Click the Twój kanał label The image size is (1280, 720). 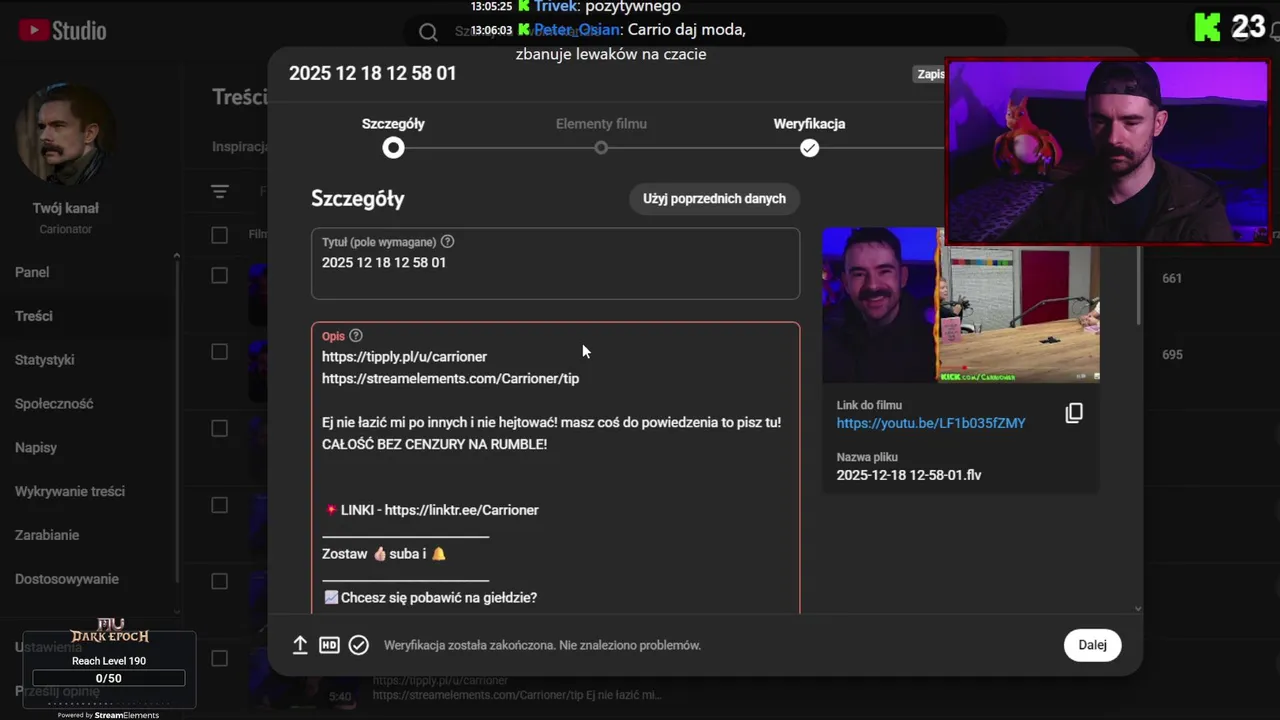(65, 208)
